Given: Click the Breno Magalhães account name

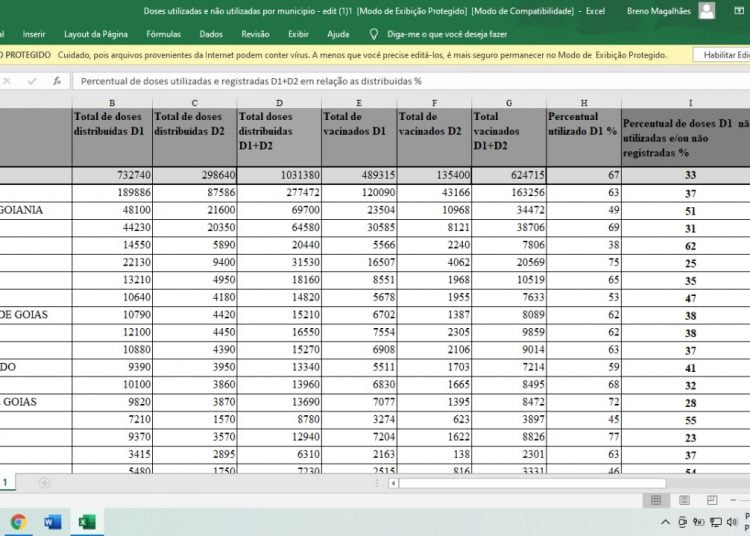Looking at the screenshot, I should tap(659, 11).
